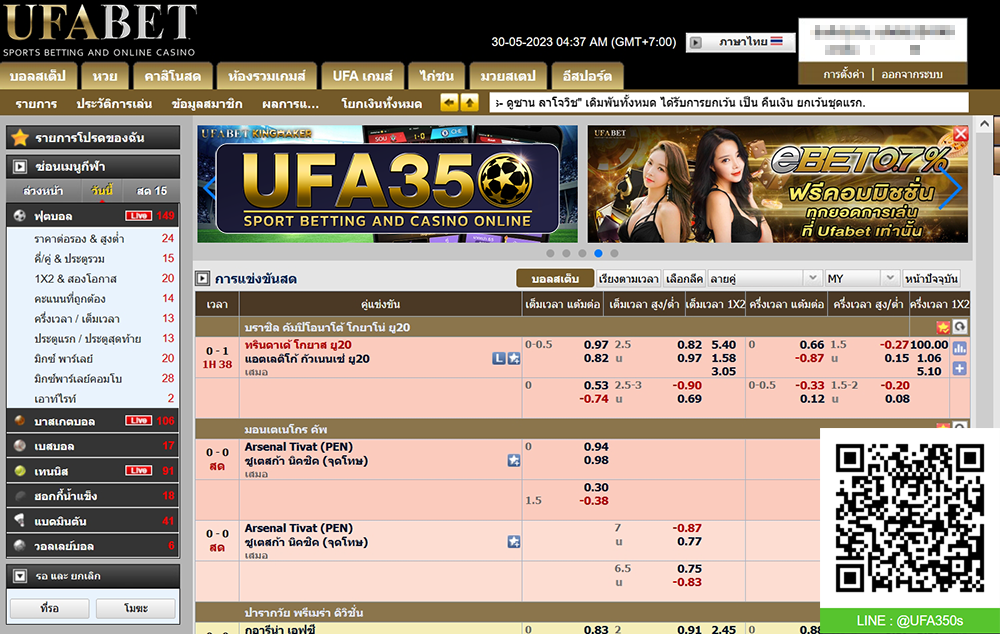Select the first banner carousel dot
The image size is (1000, 634).
point(550,253)
